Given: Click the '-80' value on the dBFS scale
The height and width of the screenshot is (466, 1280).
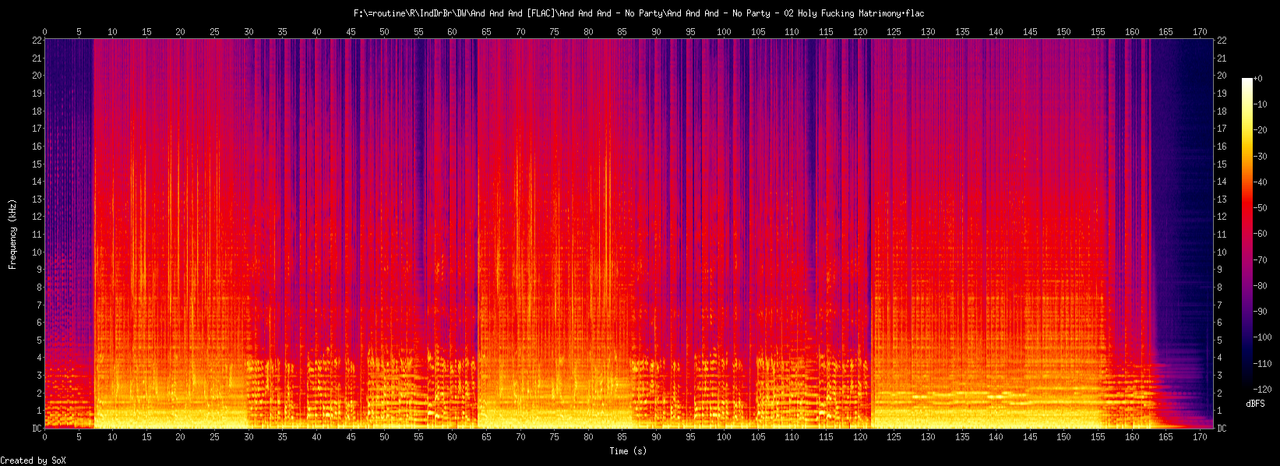Looking at the screenshot, I should pyautogui.click(x=1262, y=284).
